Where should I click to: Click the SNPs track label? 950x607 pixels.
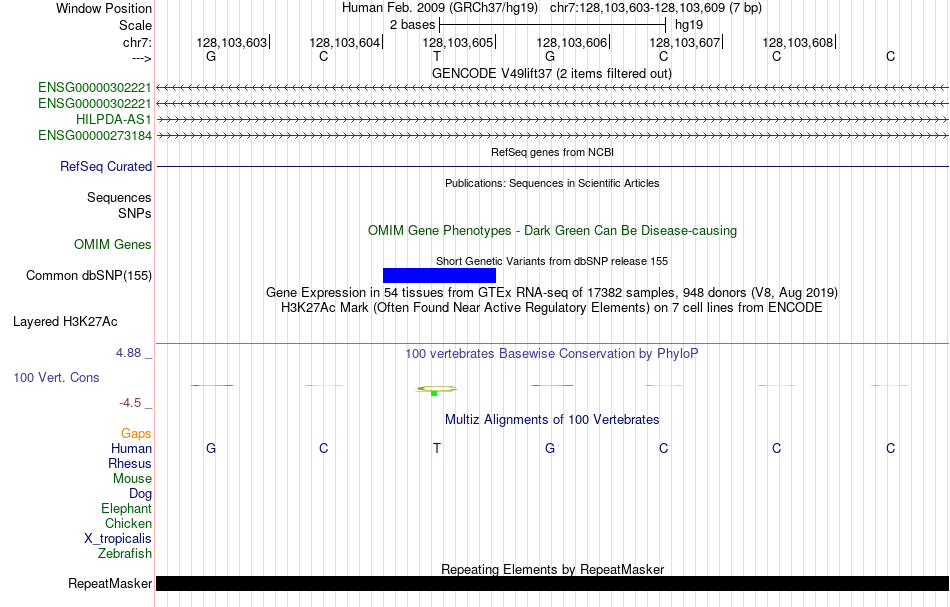coord(135,213)
